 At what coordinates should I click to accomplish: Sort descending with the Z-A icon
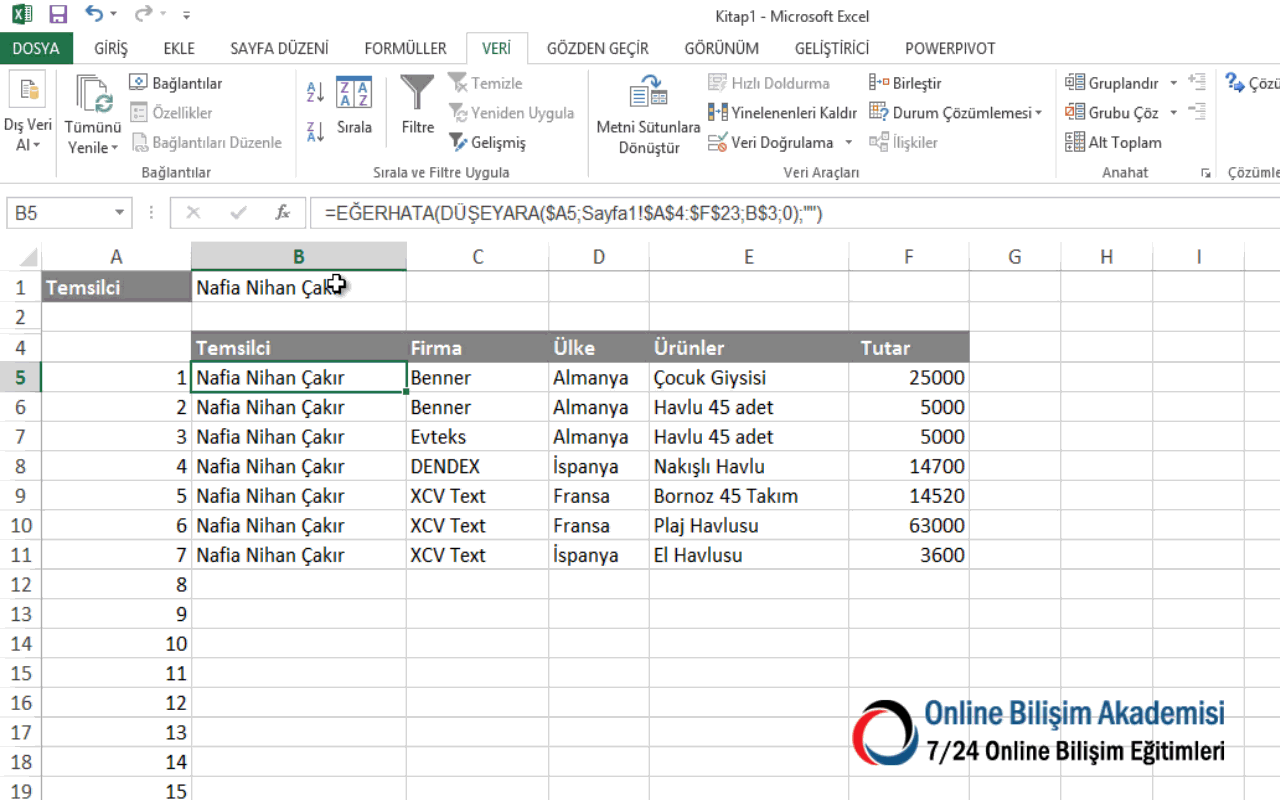click(x=315, y=131)
